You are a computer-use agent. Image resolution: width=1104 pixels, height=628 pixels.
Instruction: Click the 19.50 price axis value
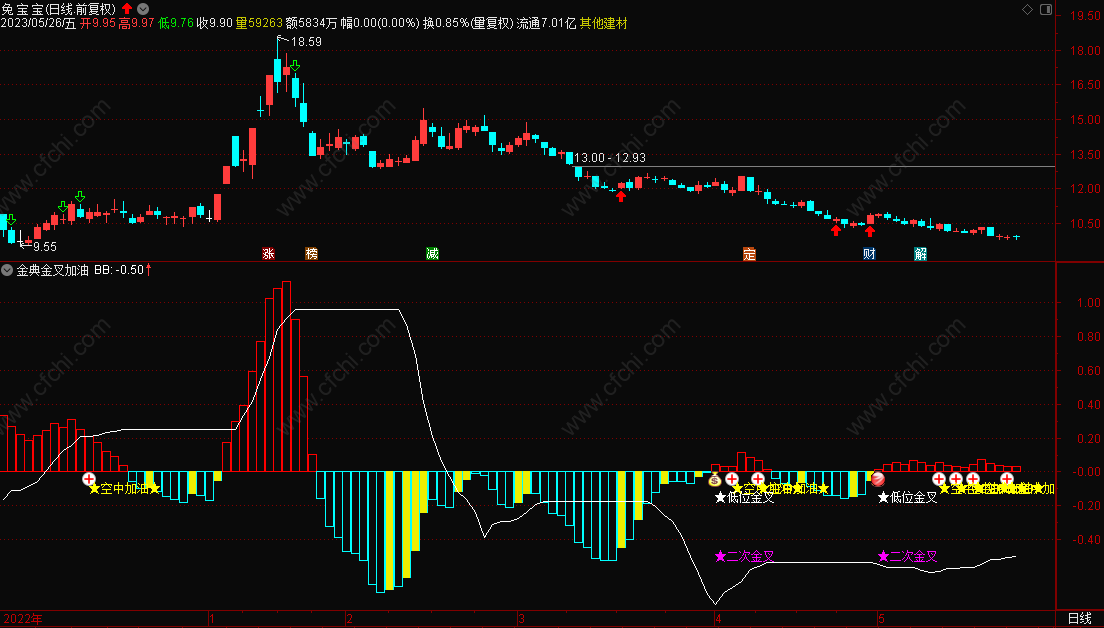tap(1085, 15)
